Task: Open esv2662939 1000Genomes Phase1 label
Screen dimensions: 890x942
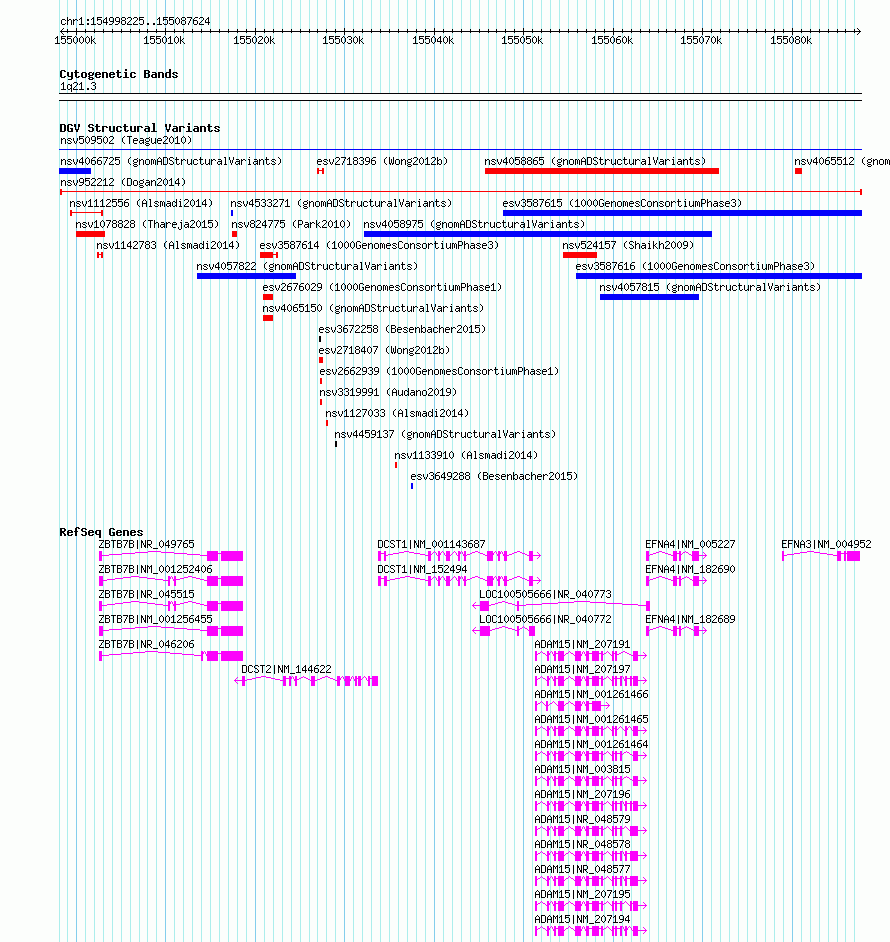Action: (439, 372)
